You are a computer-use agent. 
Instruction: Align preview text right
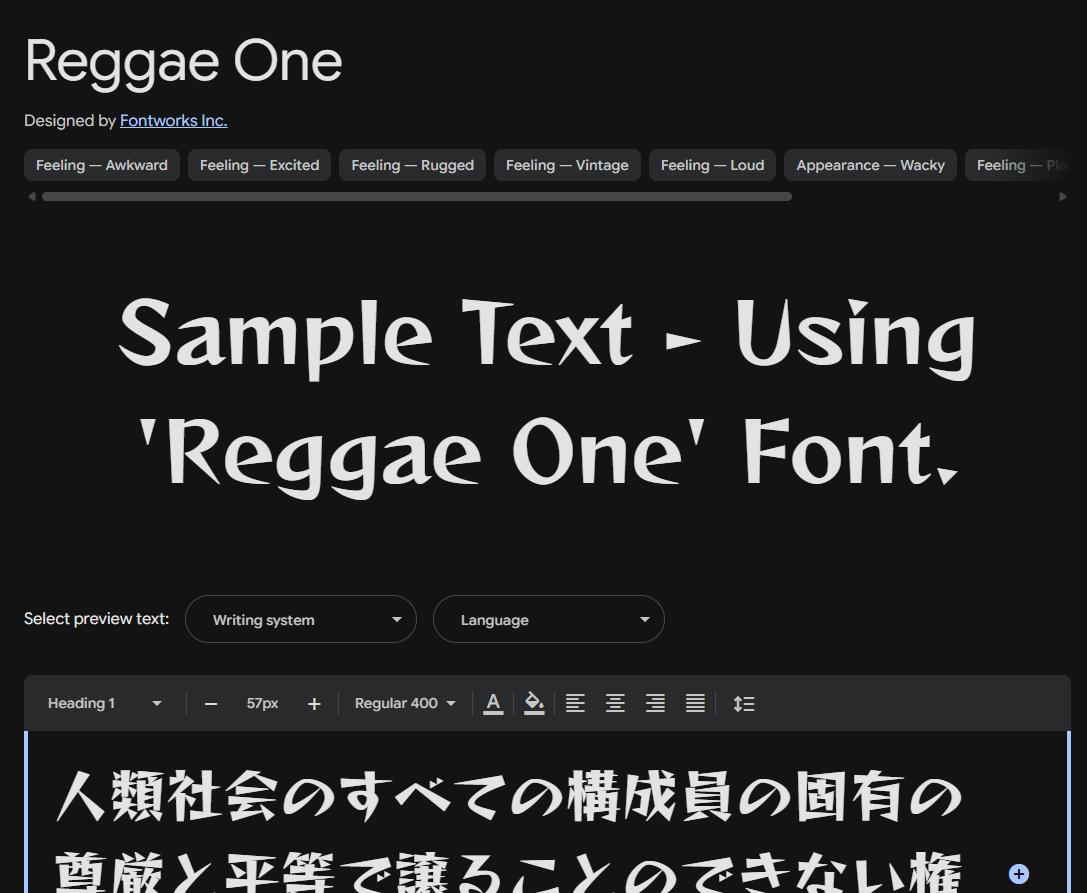point(655,703)
